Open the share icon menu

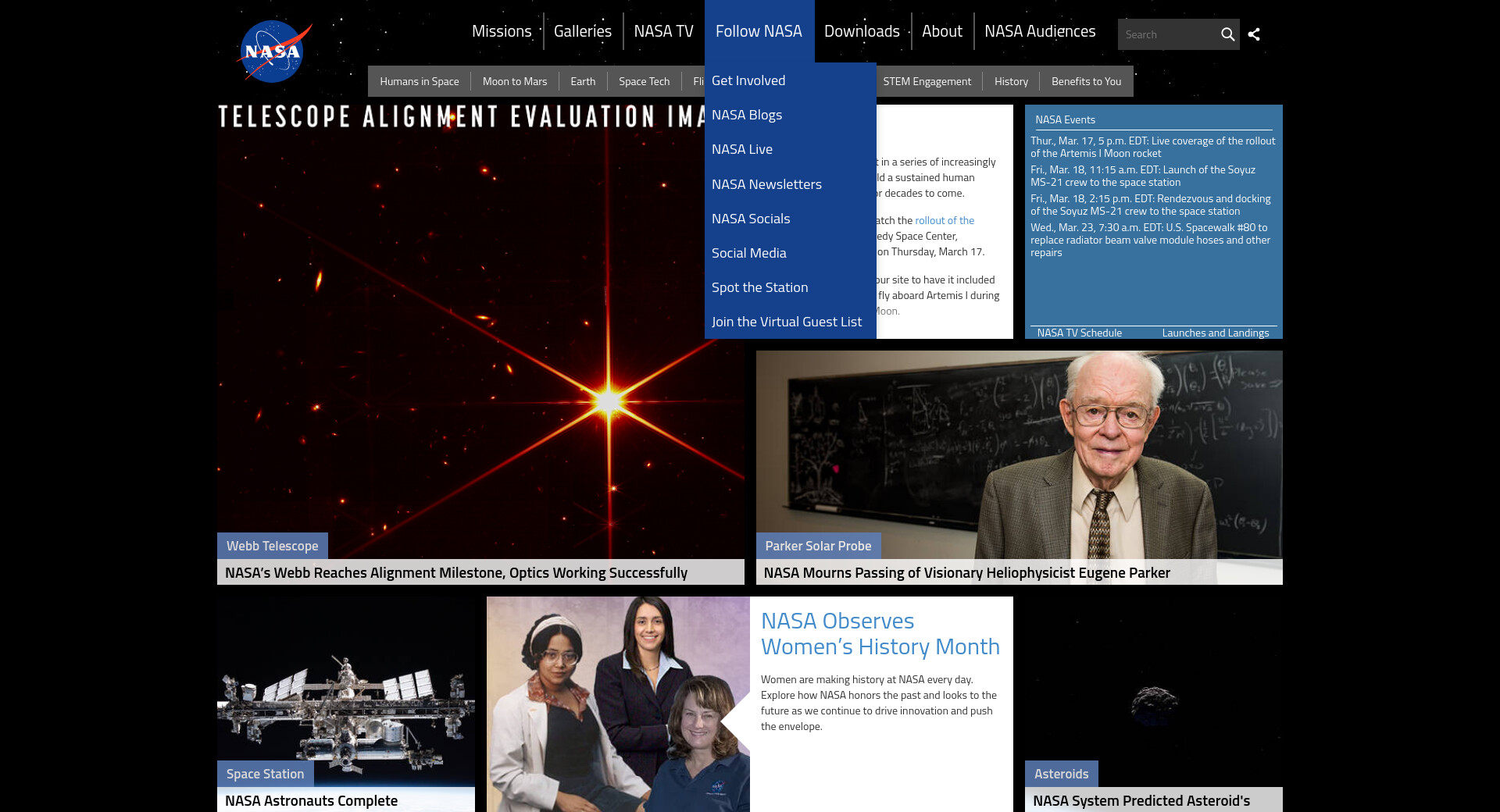(x=1254, y=34)
